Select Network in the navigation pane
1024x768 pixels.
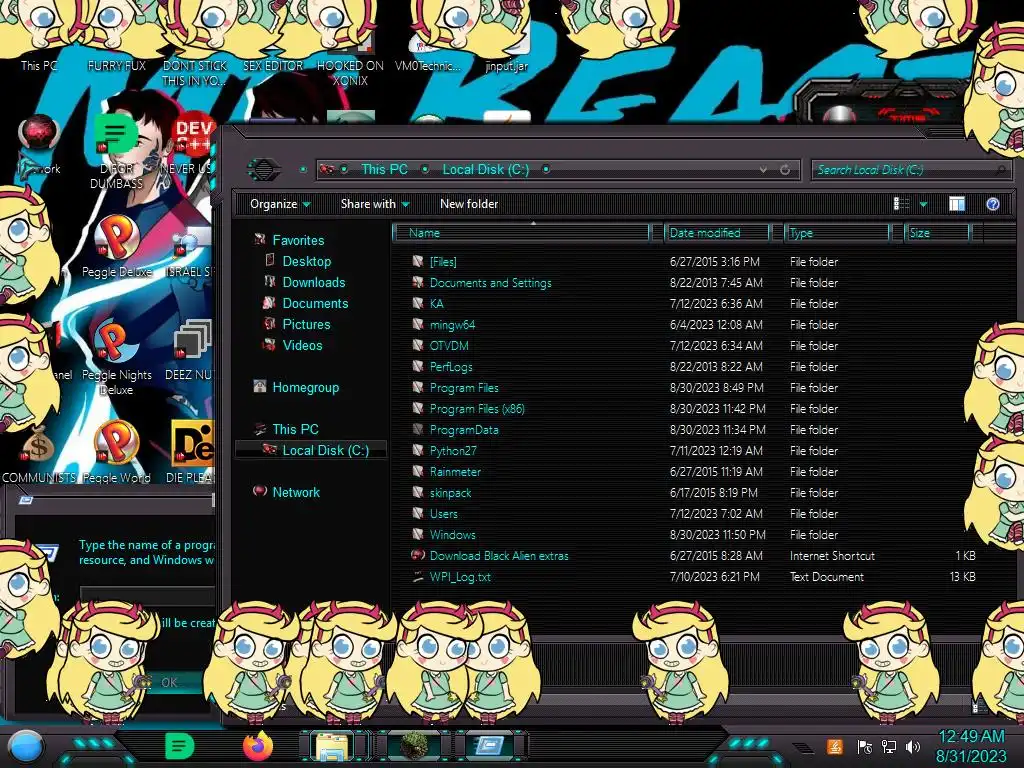[296, 492]
